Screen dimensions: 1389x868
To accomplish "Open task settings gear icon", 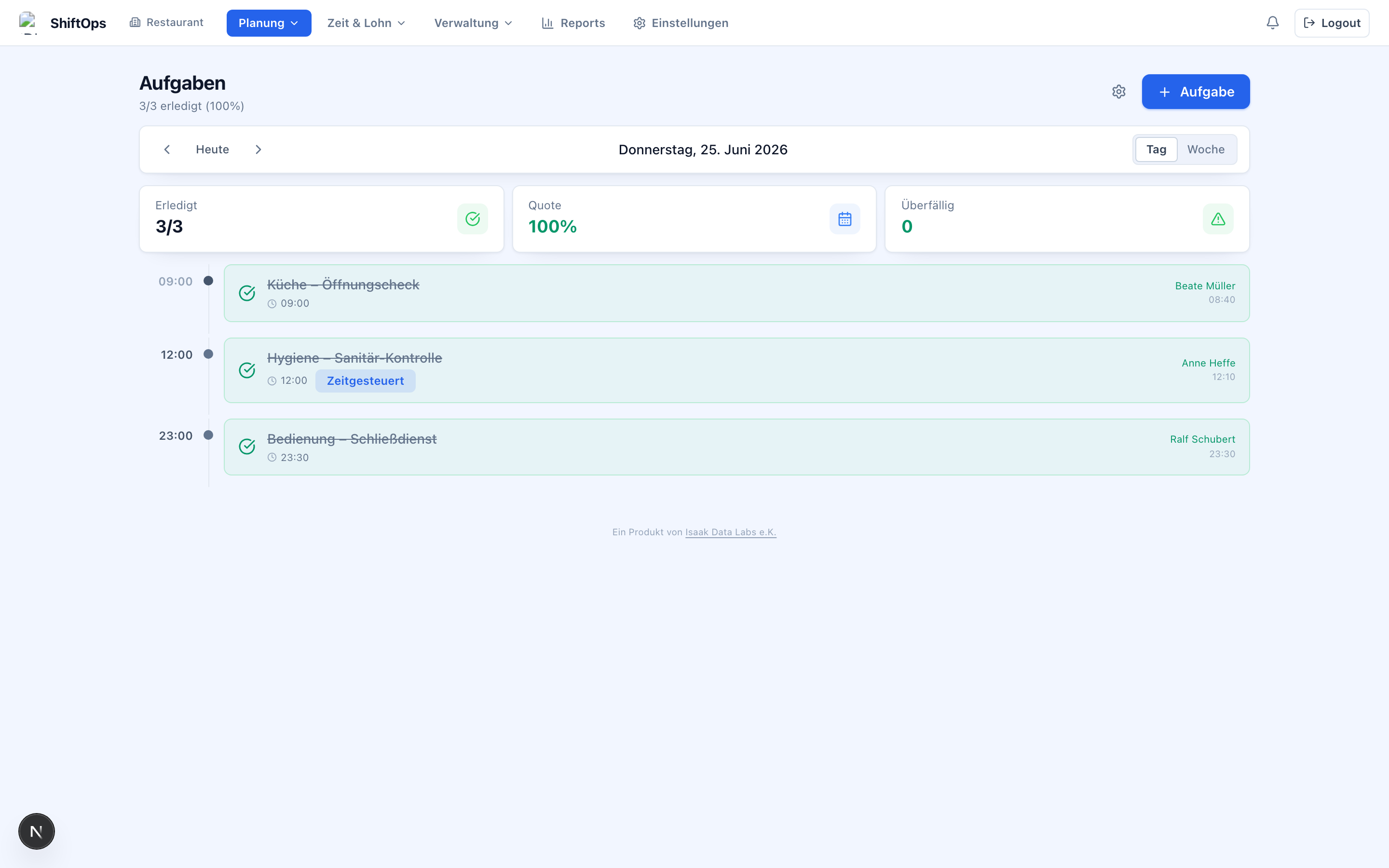I will pyautogui.click(x=1118, y=92).
